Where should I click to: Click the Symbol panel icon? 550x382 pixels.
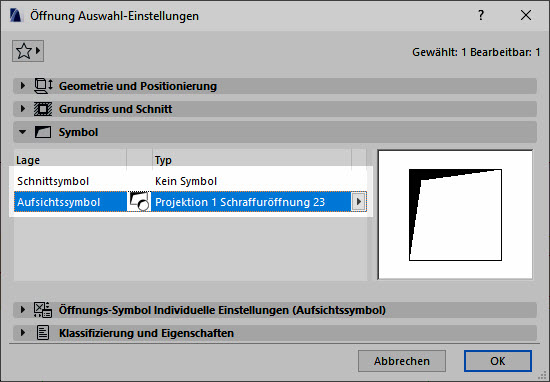[x=43, y=132]
